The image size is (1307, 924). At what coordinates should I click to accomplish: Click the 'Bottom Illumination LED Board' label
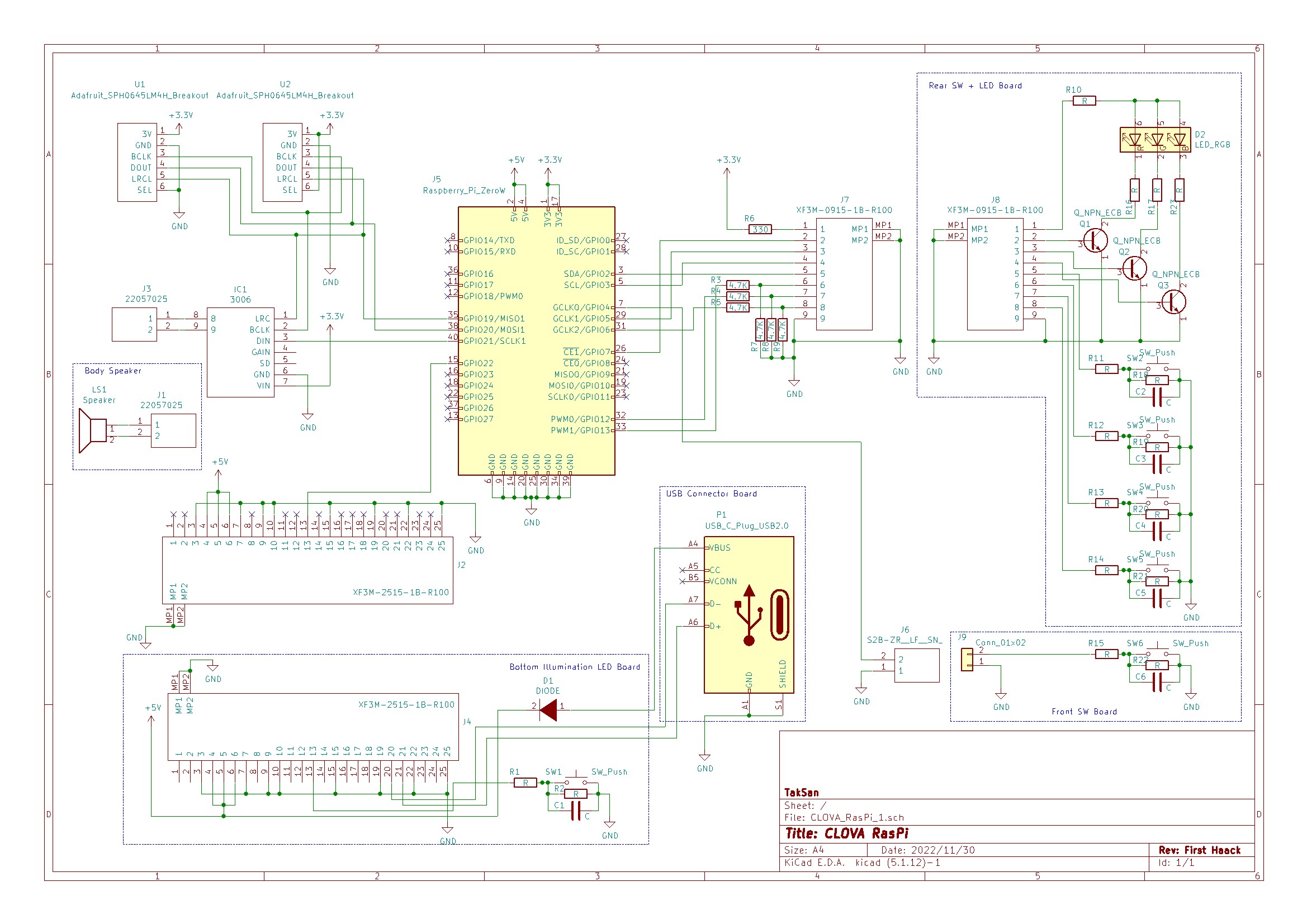tap(574, 667)
